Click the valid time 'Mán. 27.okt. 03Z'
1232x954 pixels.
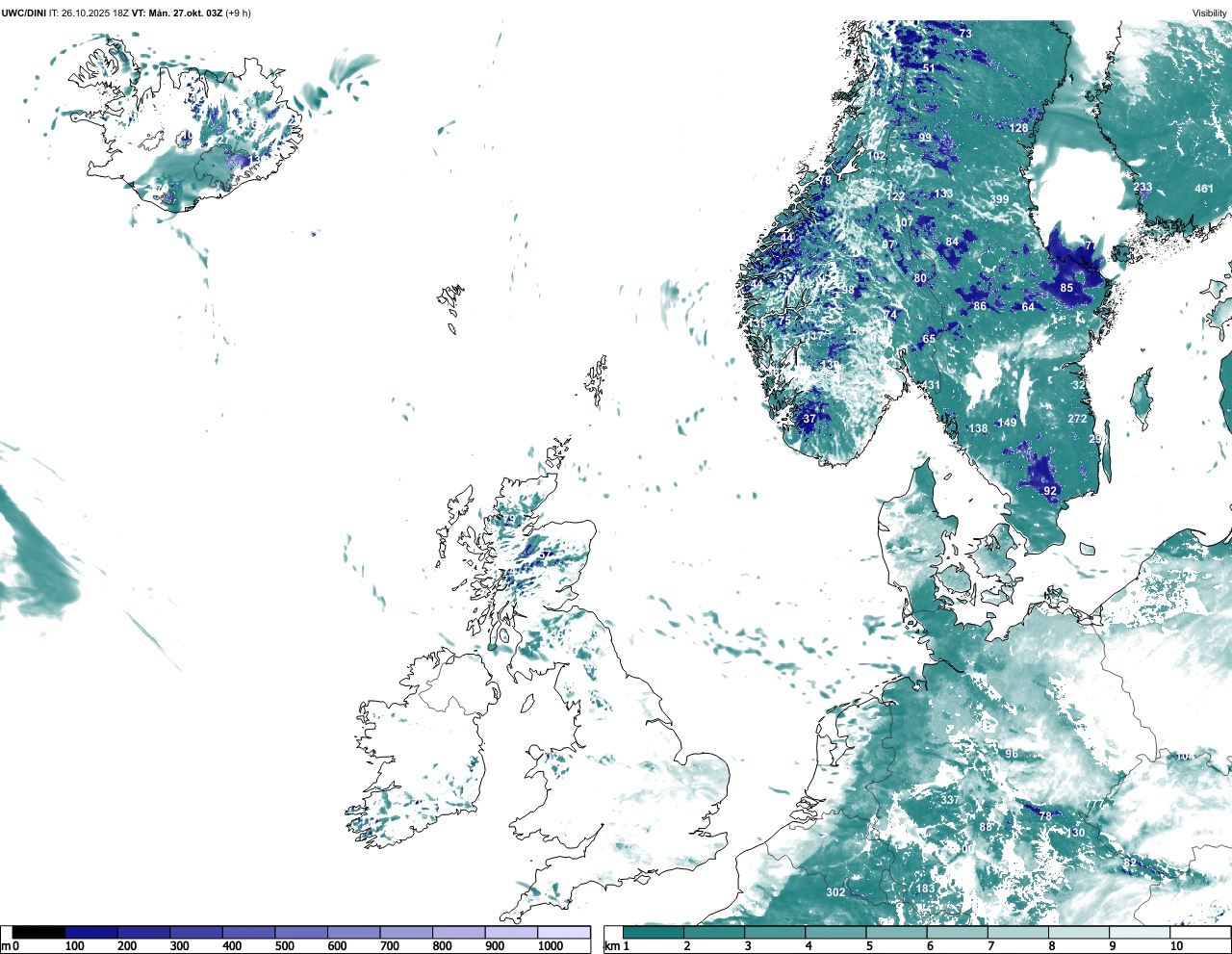click(185, 13)
